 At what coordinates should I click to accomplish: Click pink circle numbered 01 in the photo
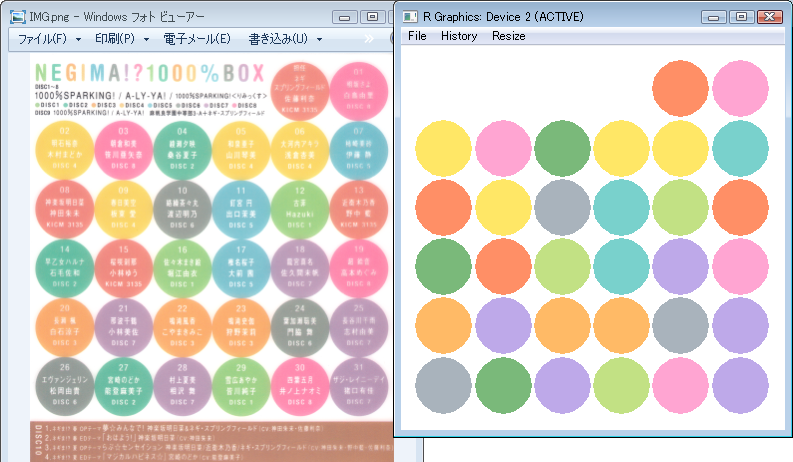(x=359, y=91)
